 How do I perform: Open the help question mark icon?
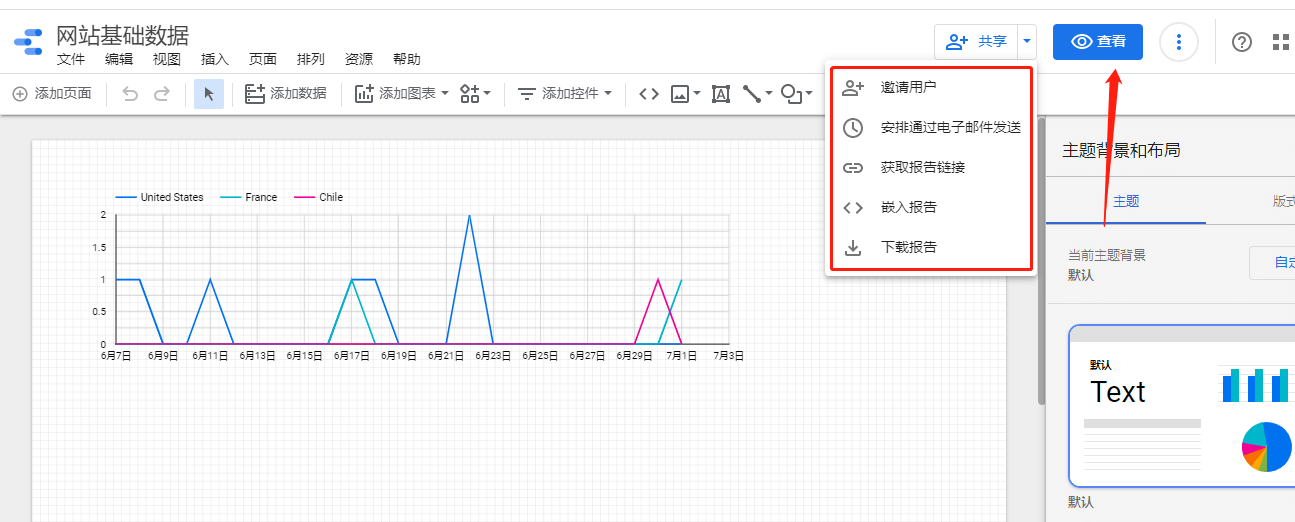(1242, 42)
